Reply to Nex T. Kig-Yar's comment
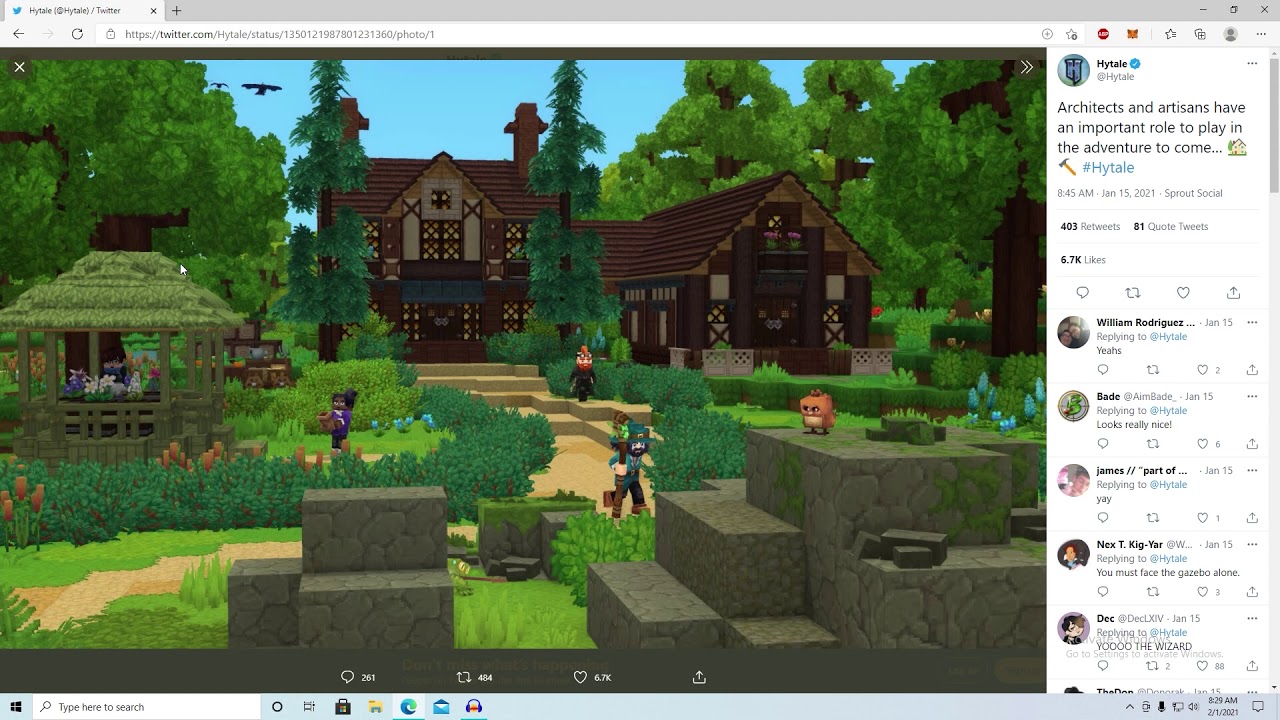The image size is (1280, 720). point(1103,592)
